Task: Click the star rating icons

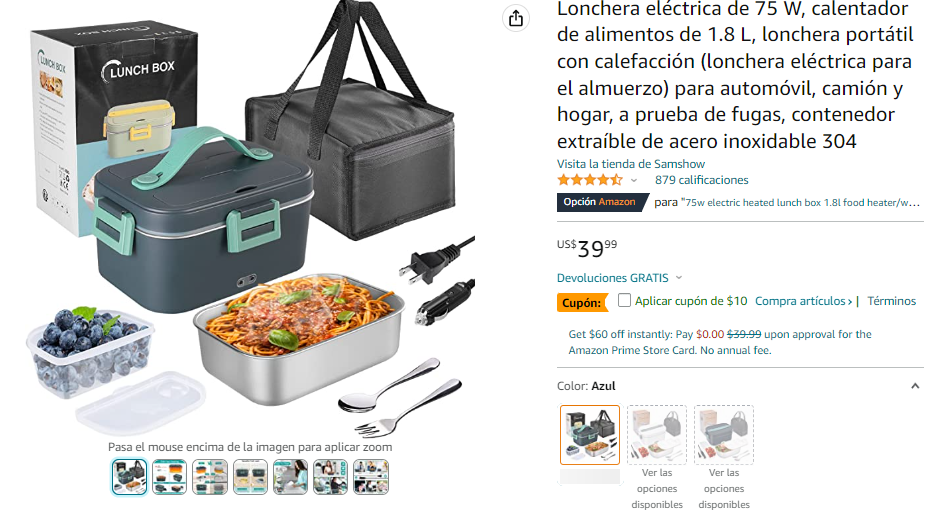Action: pos(590,180)
